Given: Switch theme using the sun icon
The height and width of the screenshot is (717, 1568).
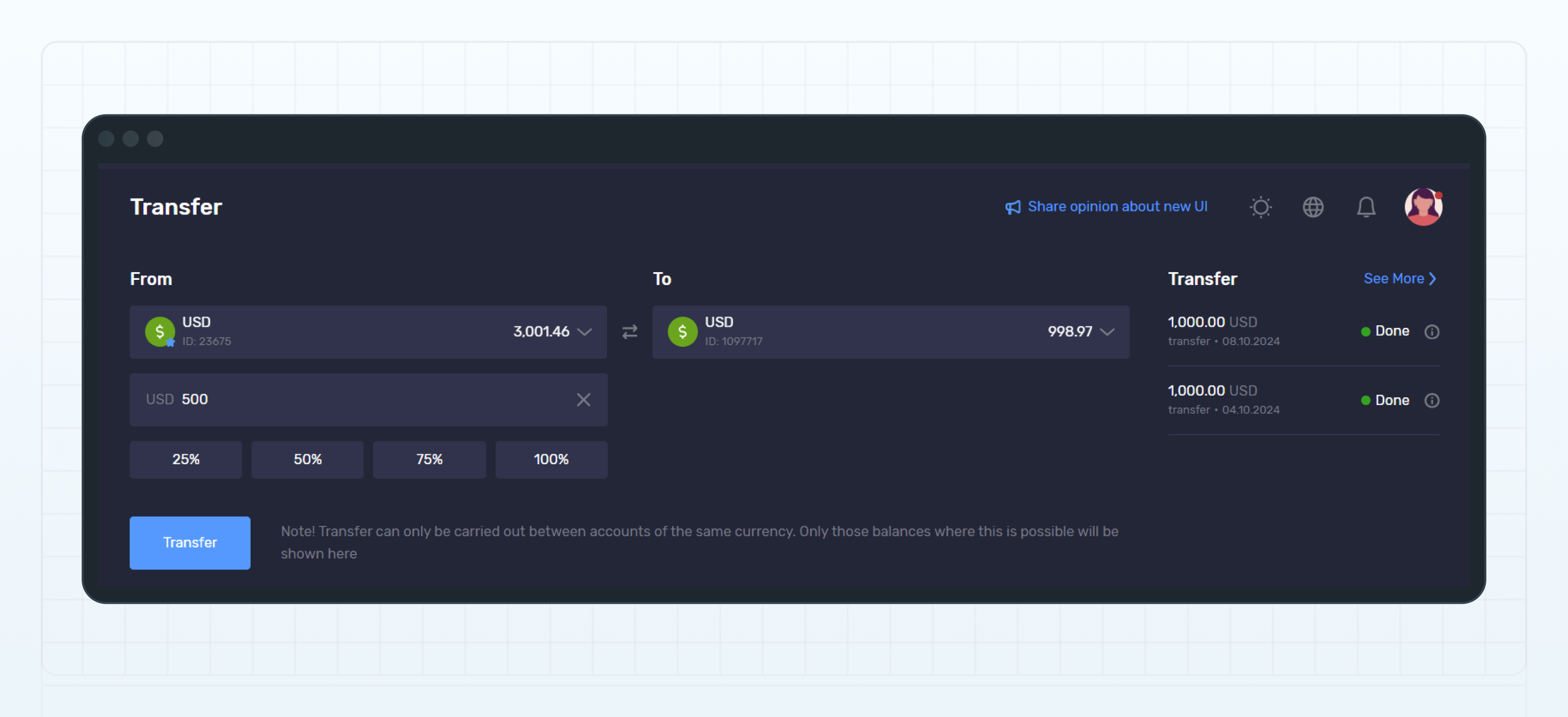Looking at the screenshot, I should coord(1261,207).
